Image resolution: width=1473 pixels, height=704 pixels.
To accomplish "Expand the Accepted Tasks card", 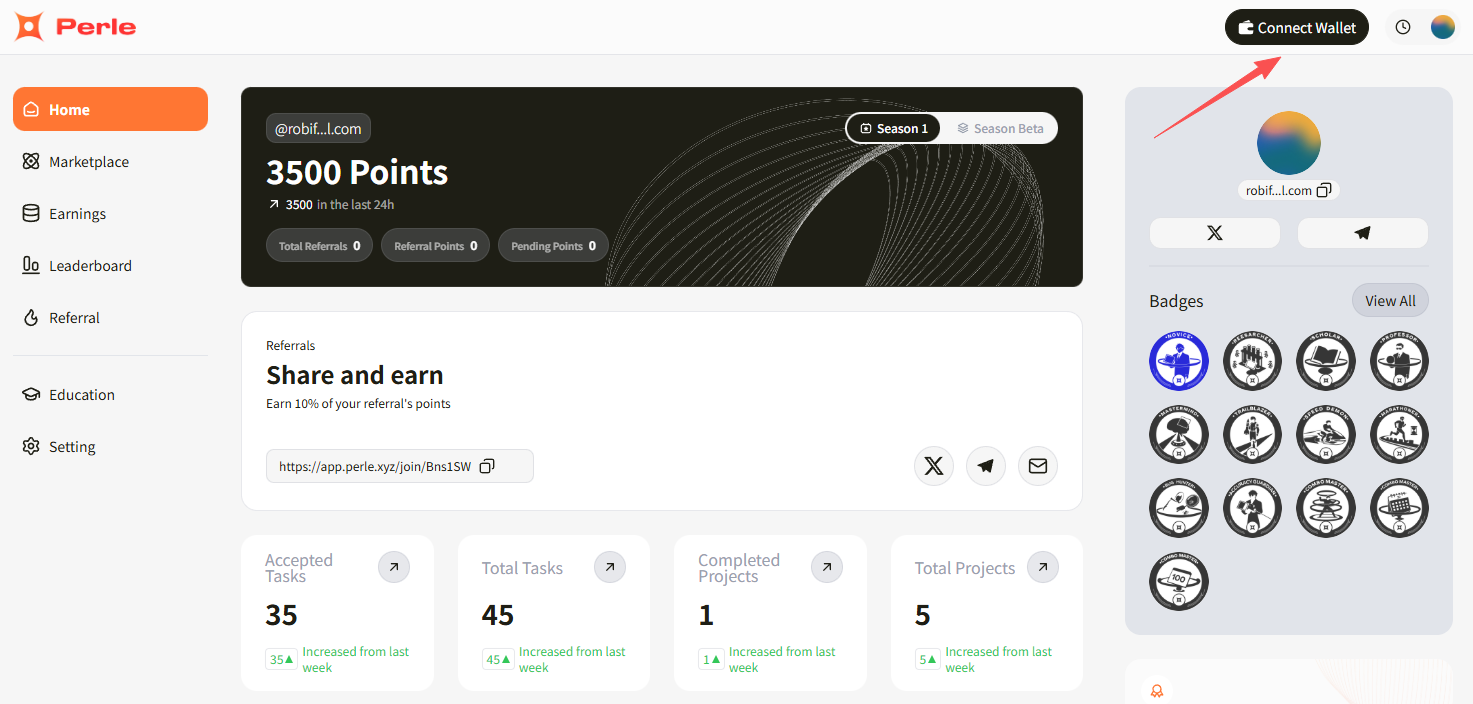I will tap(393, 567).
